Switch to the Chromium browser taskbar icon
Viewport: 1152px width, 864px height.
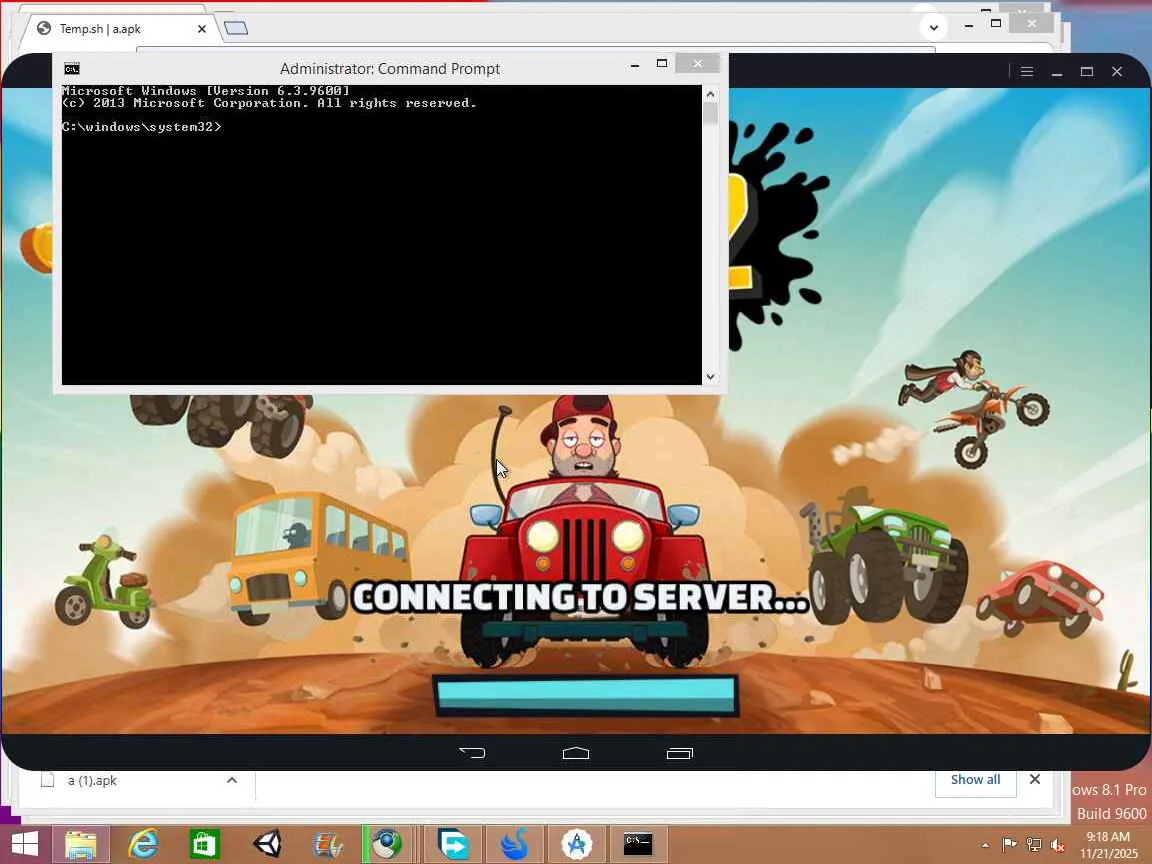point(386,844)
